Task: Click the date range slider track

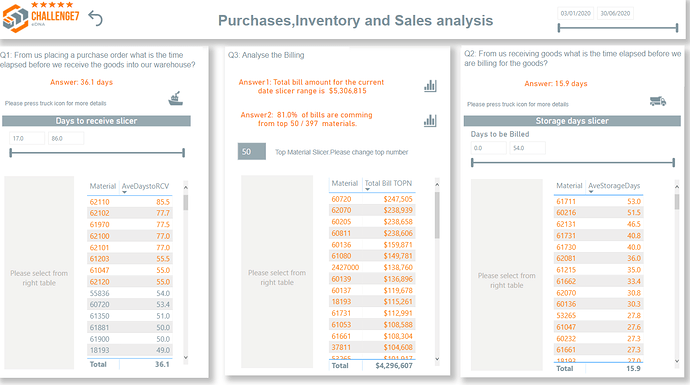Action: pyautogui.click(x=618, y=28)
